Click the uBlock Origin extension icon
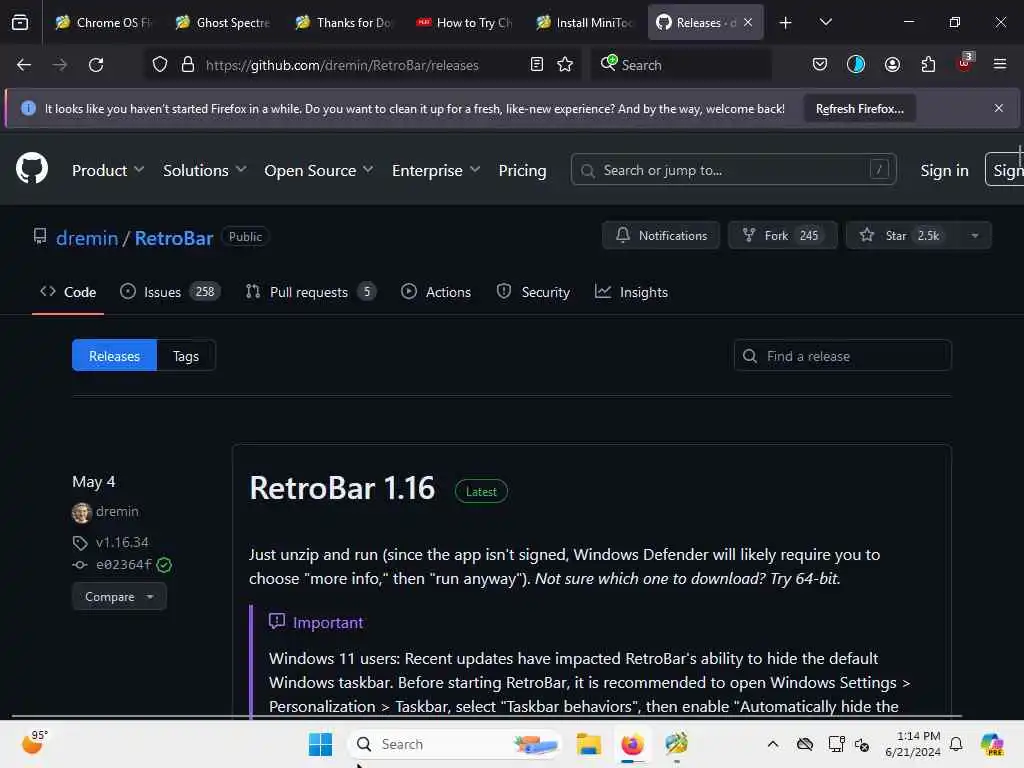1024x768 pixels. click(964, 63)
